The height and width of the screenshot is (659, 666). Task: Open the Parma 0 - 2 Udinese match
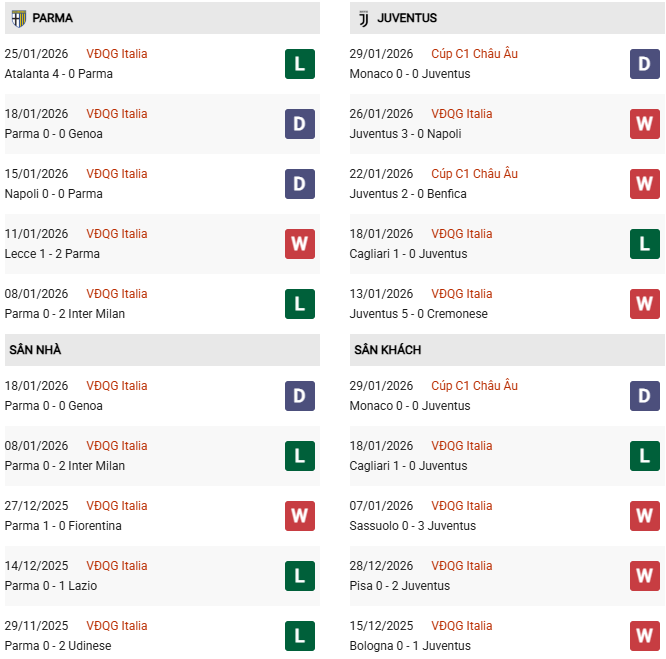58,646
